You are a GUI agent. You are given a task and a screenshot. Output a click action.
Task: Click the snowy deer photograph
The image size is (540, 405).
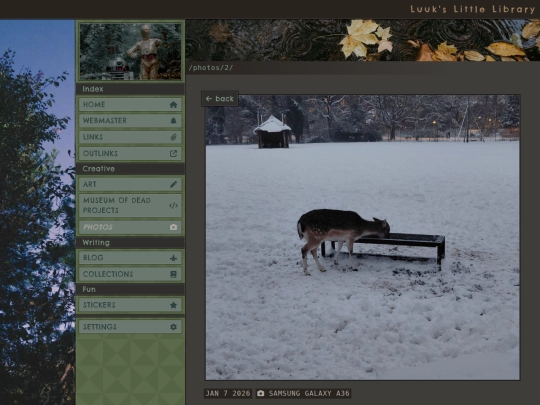click(363, 237)
